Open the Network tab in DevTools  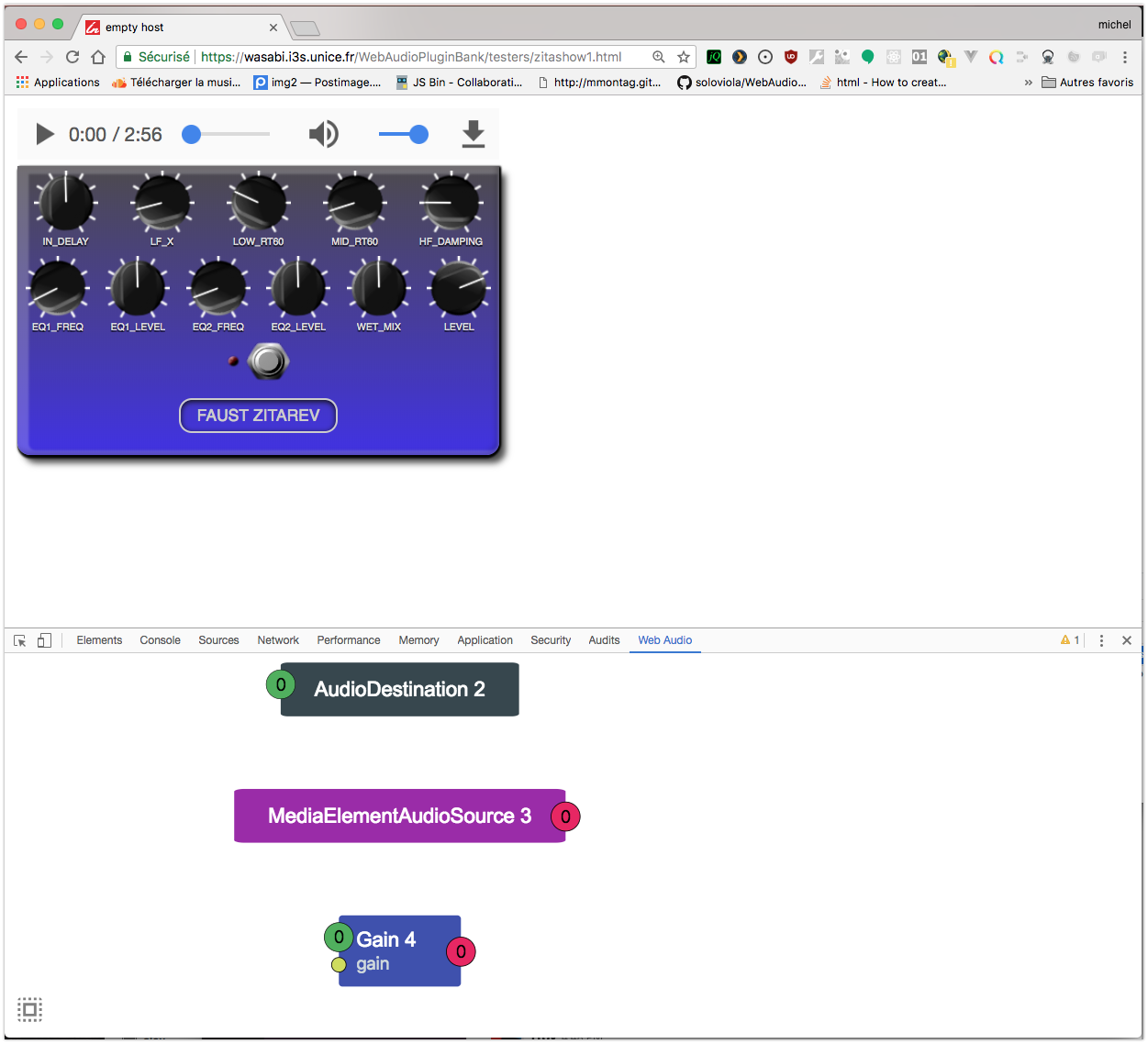pos(277,639)
